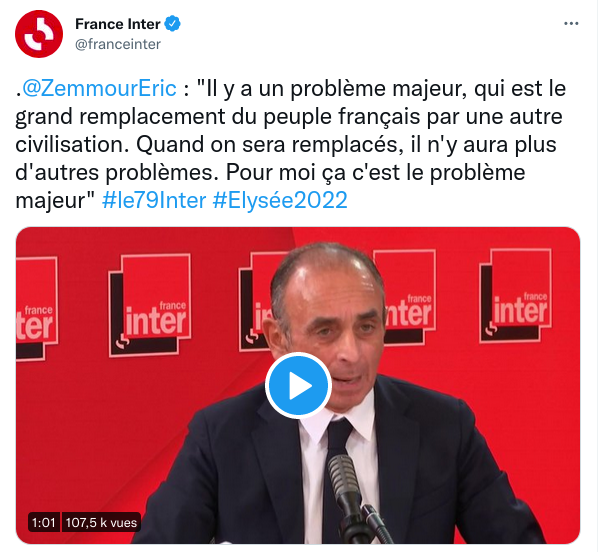Play the video with the blue play button
The image size is (608, 552).
point(299,386)
